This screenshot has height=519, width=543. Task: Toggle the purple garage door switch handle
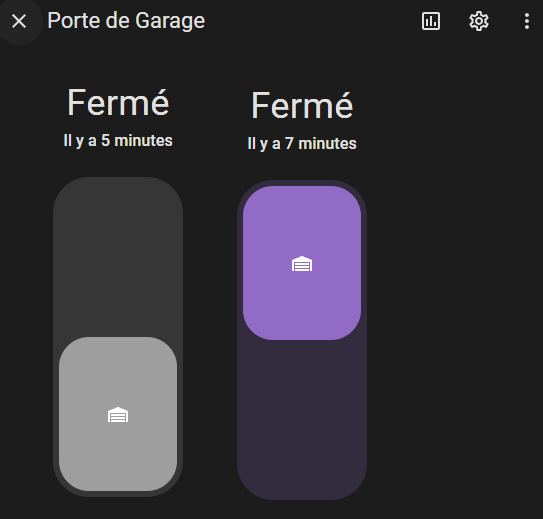(x=302, y=263)
